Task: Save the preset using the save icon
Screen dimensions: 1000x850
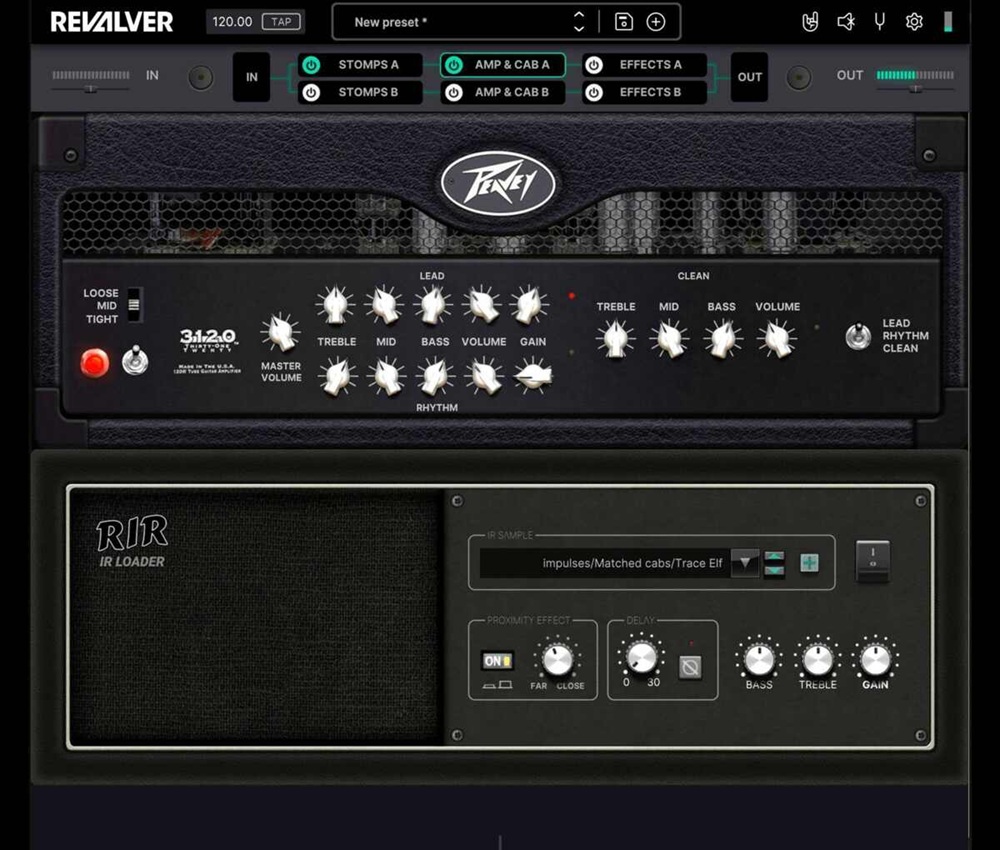Action: (x=622, y=21)
